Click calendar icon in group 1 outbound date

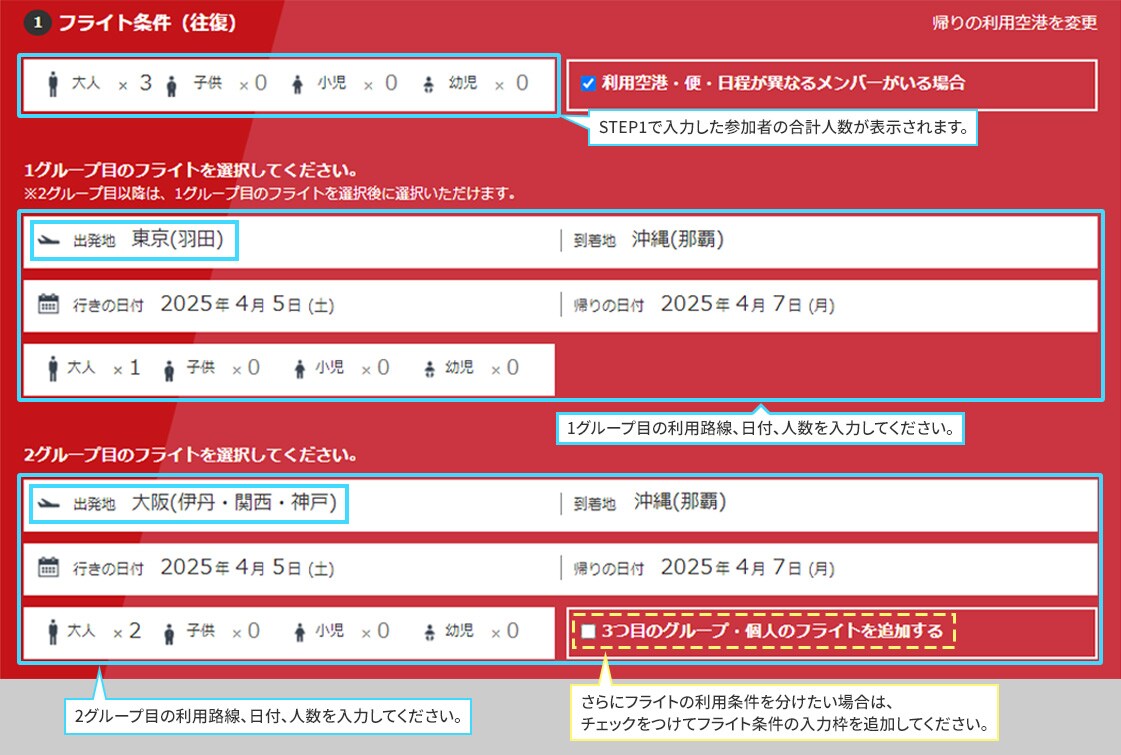48,305
